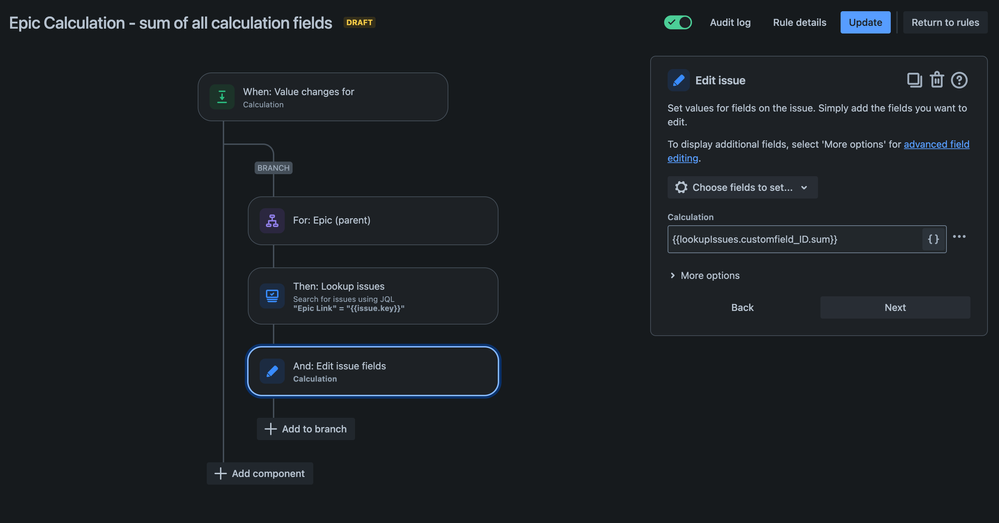Click the trash delete component icon
Viewport: 999px width, 523px height.
coord(937,80)
